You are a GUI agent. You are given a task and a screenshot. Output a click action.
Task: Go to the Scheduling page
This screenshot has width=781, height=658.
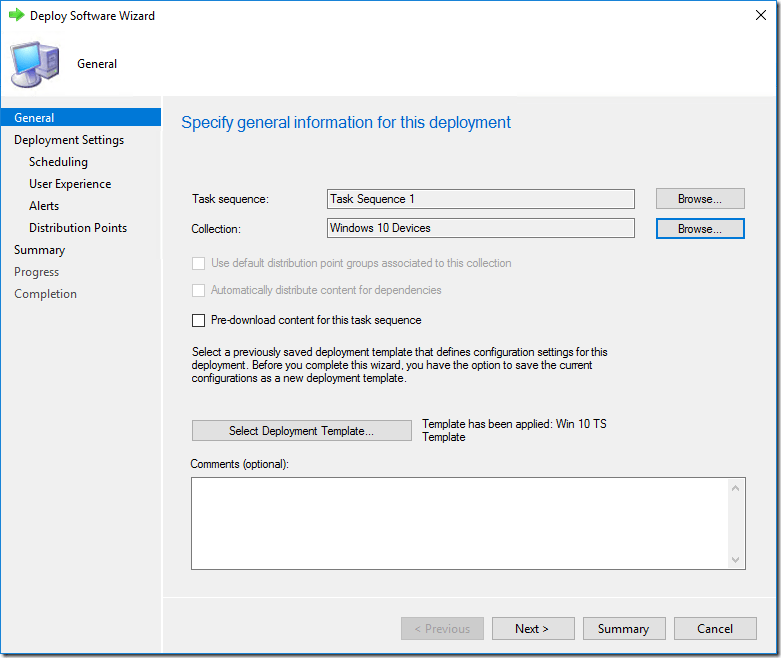tap(58, 162)
